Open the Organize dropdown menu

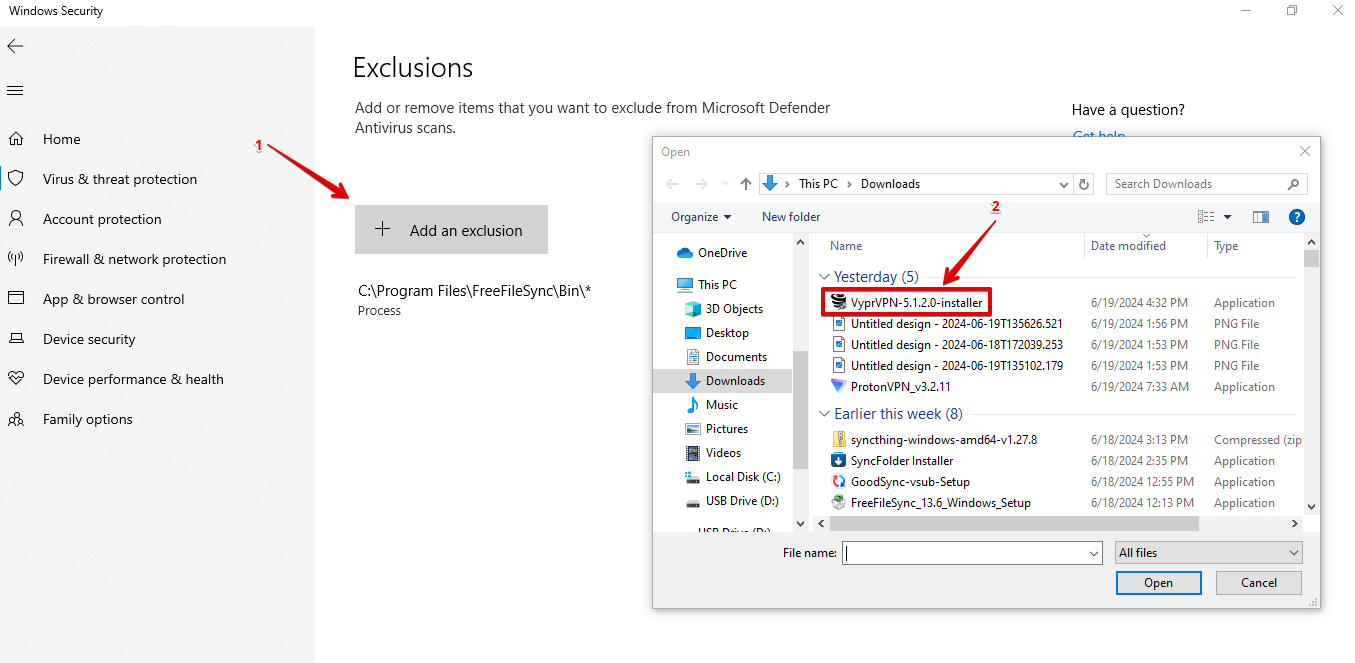(701, 217)
